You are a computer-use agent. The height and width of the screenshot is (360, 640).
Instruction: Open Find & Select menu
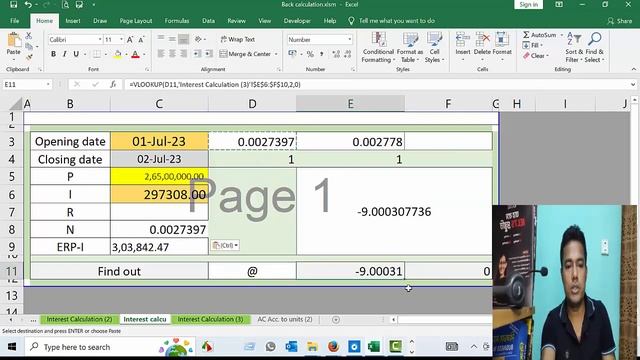[x=594, y=47]
